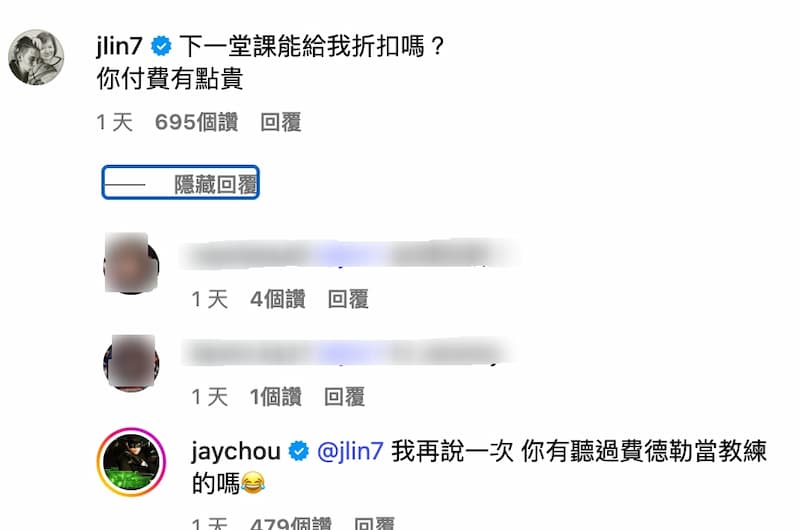The height and width of the screenshot is (530, 800).
Task: Click jlin7's blue verified badge
Action: pyautogui.click(x=161, y=46)
